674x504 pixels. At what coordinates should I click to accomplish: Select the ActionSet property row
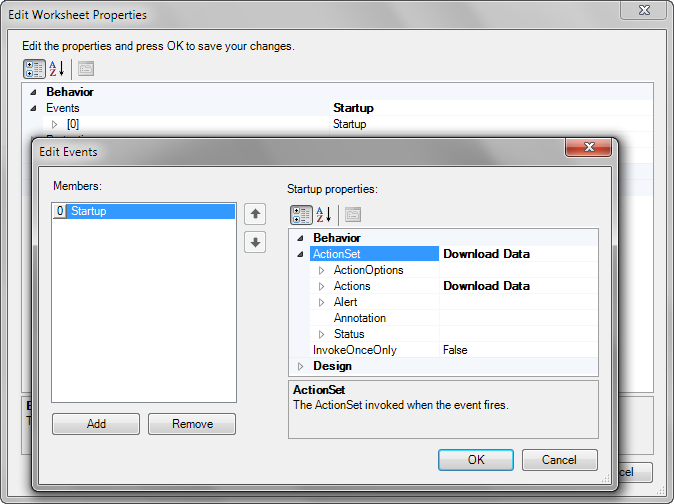pyautogui.click(x=453, y=254)
